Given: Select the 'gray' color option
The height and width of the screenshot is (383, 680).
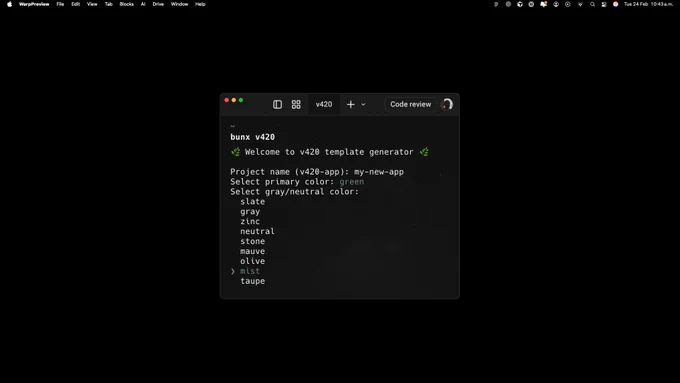Looking at the screenshot, I should coord(250,212).
